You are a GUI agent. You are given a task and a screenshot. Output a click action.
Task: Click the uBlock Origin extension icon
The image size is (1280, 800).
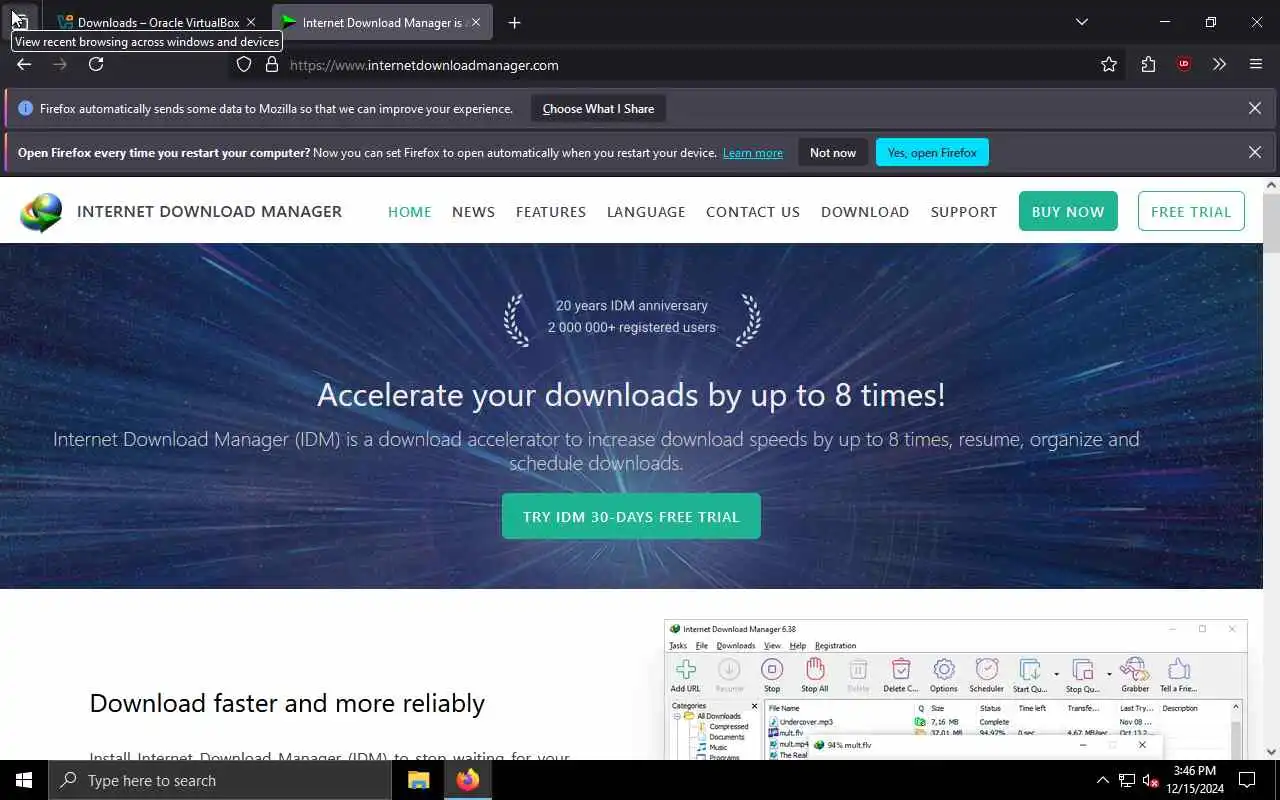click(1184, 64)
